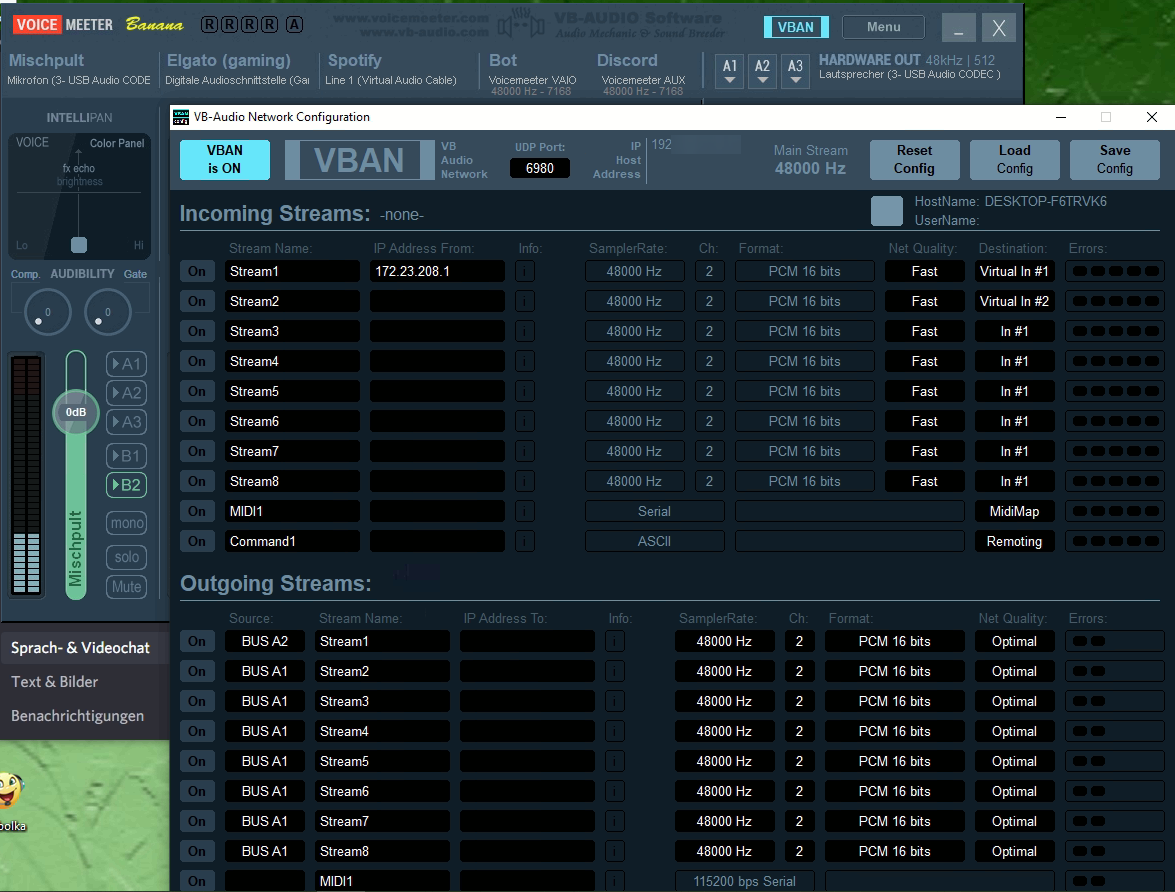Viewport: 1175px width, 892px height.
Task: Click info icon for incoming Stream1
Action: pos(525,271)
